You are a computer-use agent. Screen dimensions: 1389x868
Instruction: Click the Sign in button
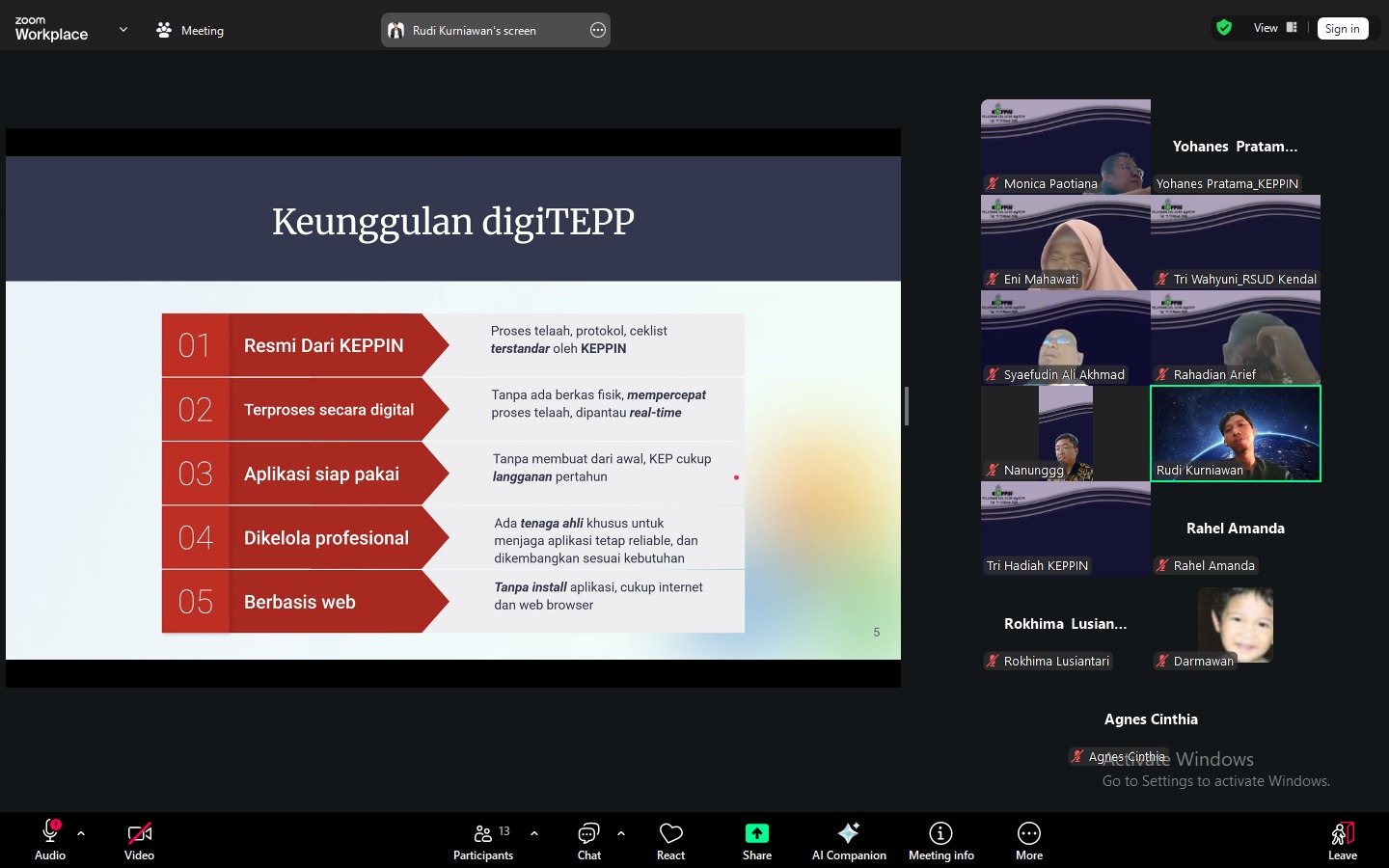tap(1342, 29)
